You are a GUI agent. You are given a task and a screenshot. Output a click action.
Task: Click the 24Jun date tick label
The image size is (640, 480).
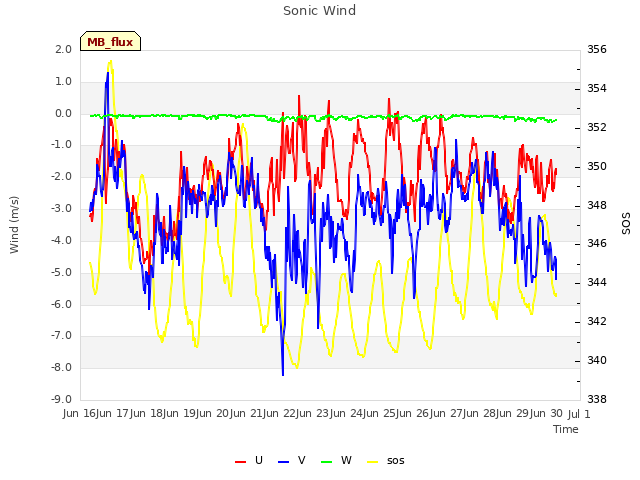pyautogui.click(x=364, y=413)
